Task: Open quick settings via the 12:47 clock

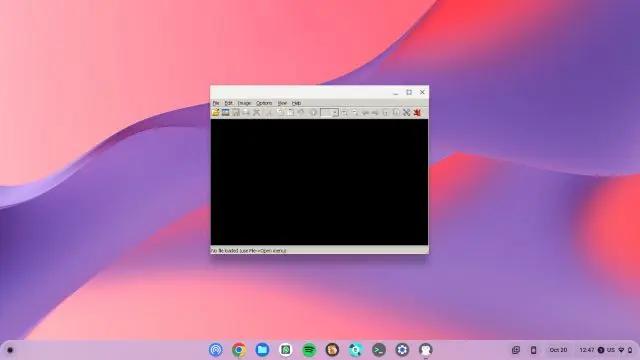Action: pyautogui.click(x=587, y=350)
